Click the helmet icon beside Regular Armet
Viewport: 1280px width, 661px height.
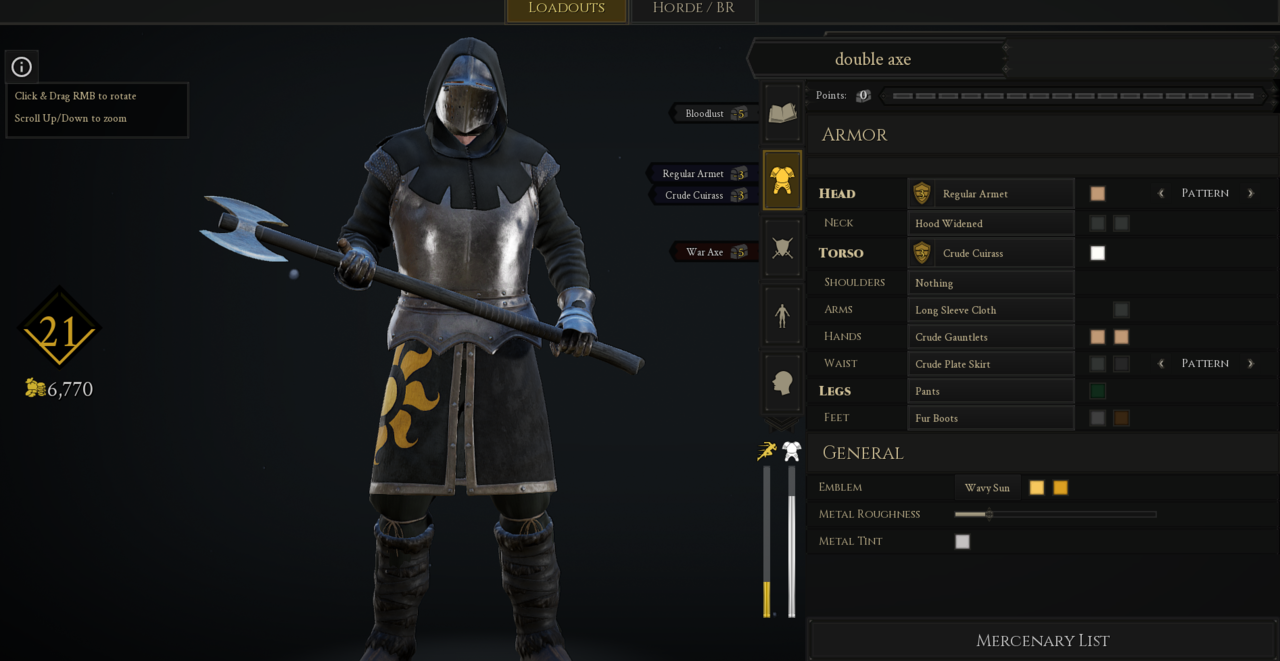pos(922,193)
